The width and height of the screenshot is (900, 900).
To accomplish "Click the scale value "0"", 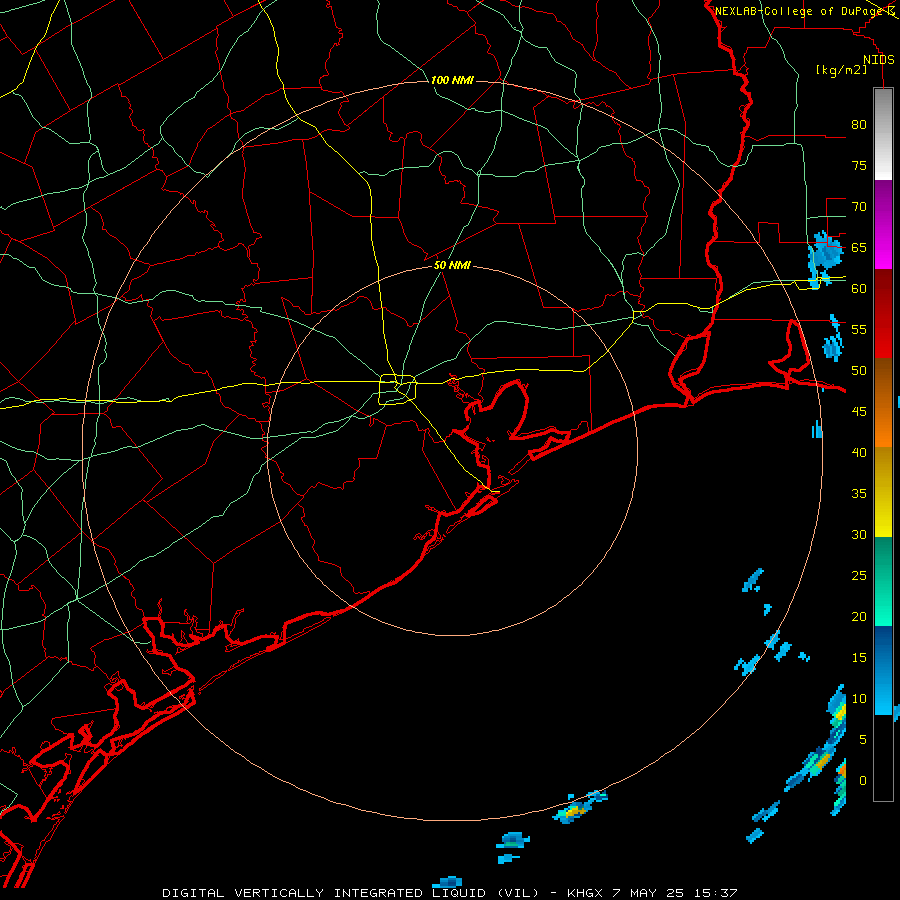I will tap(863, 781).
